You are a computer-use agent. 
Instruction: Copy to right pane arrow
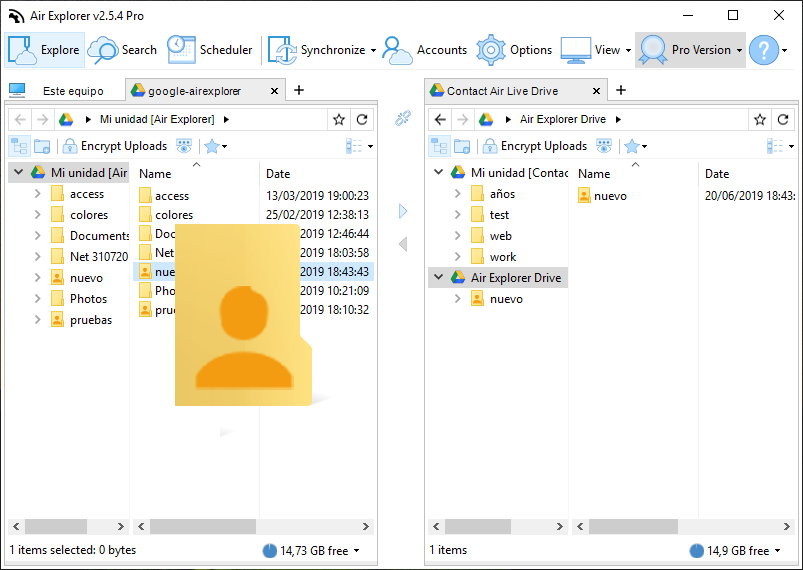coord(403,211)
